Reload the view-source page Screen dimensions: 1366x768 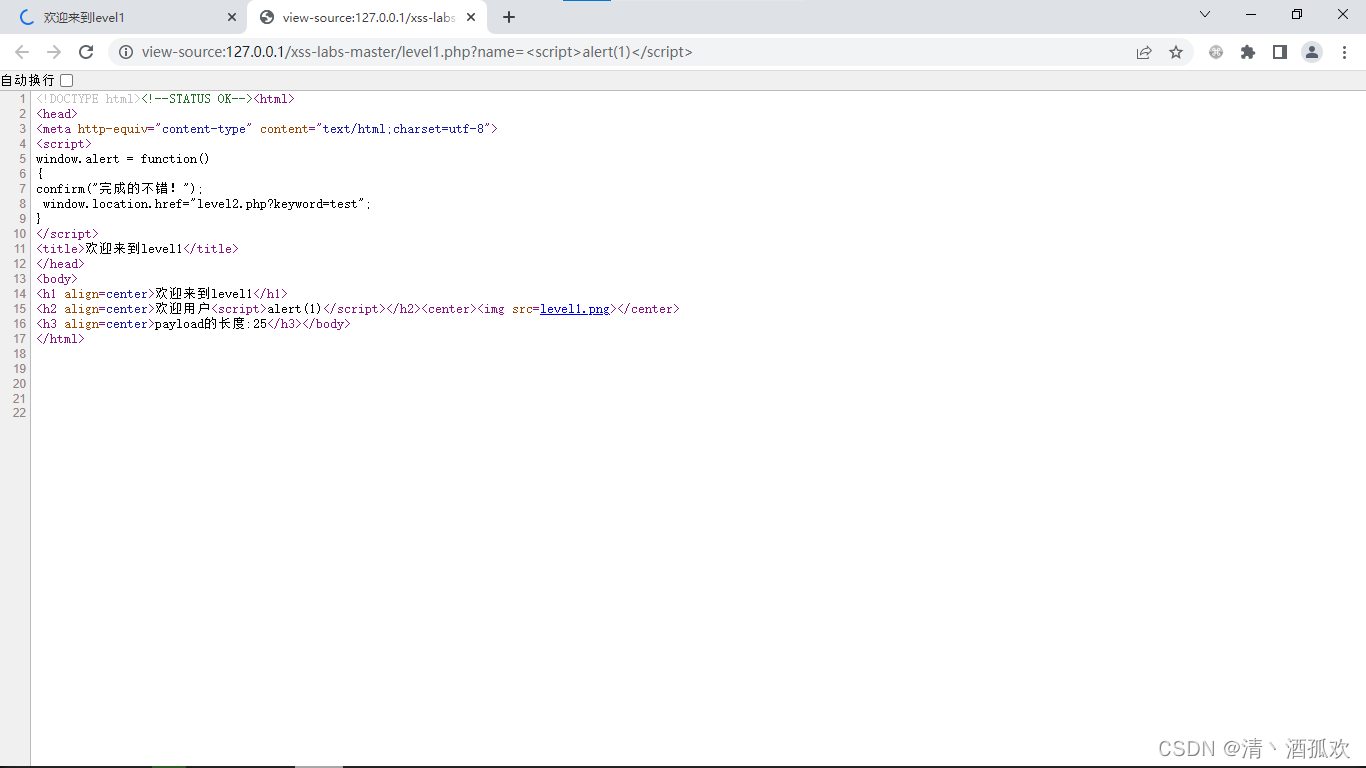click(86, 52)
